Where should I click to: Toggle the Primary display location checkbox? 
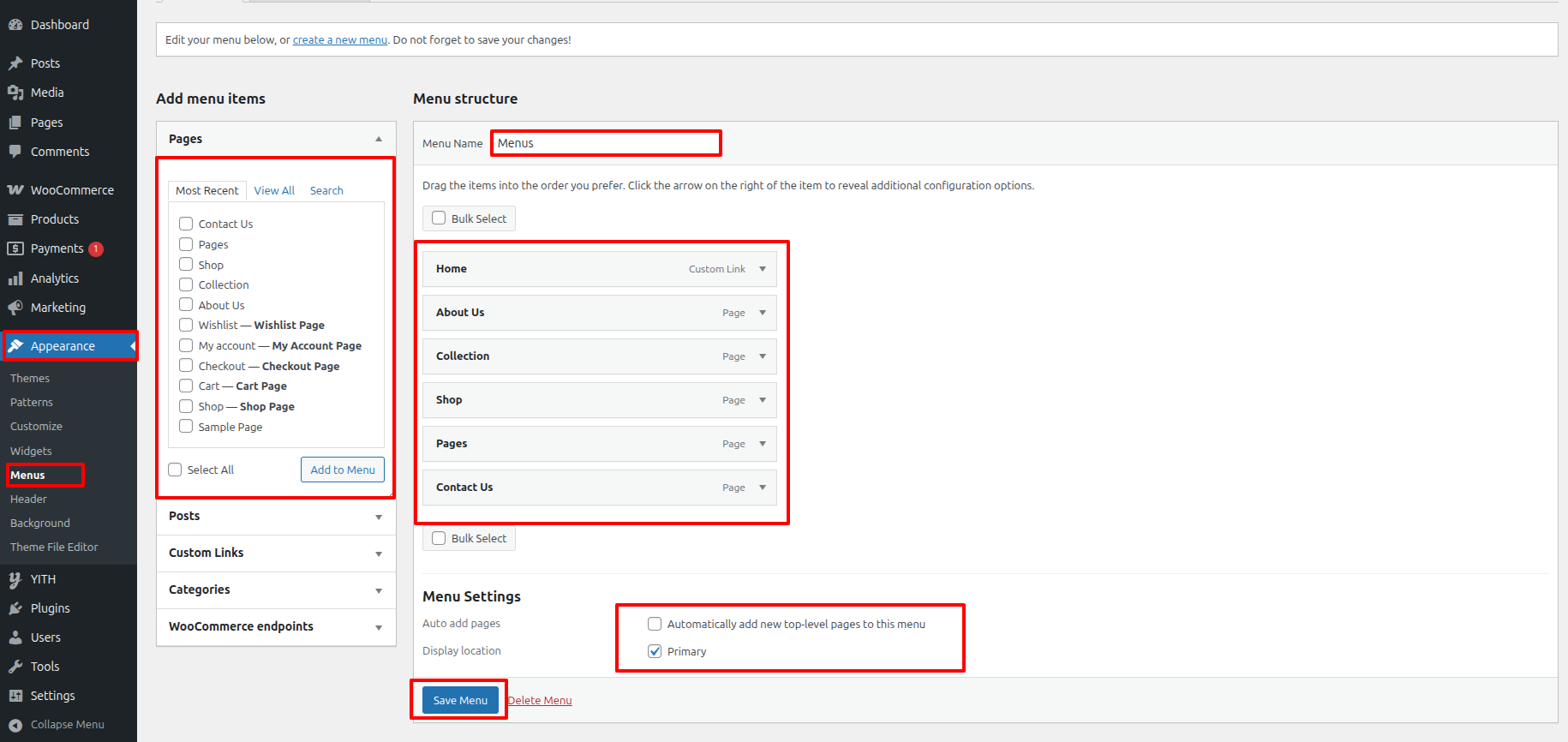pyautogui.click(x=655, y=651)
